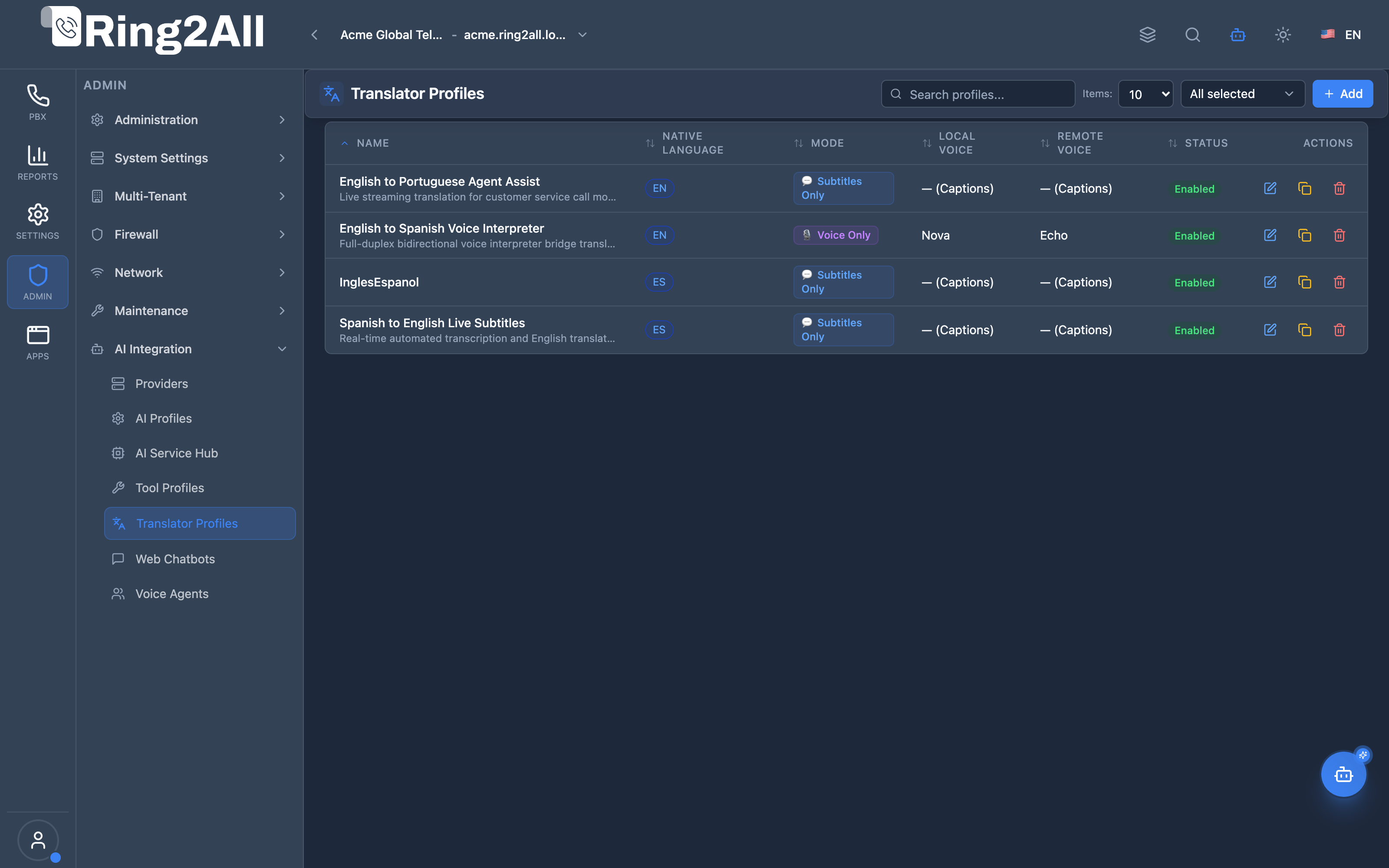Open floating AI assistant chat button
1389x868 pixels.
pos(1343,774)
